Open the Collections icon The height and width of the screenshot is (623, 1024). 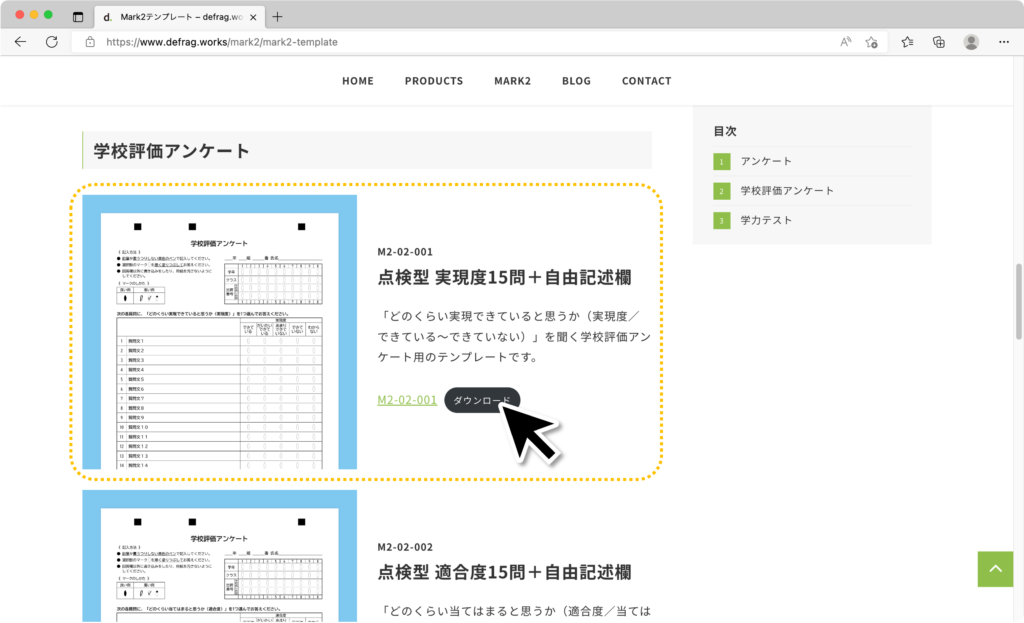(x=938, y=42)
